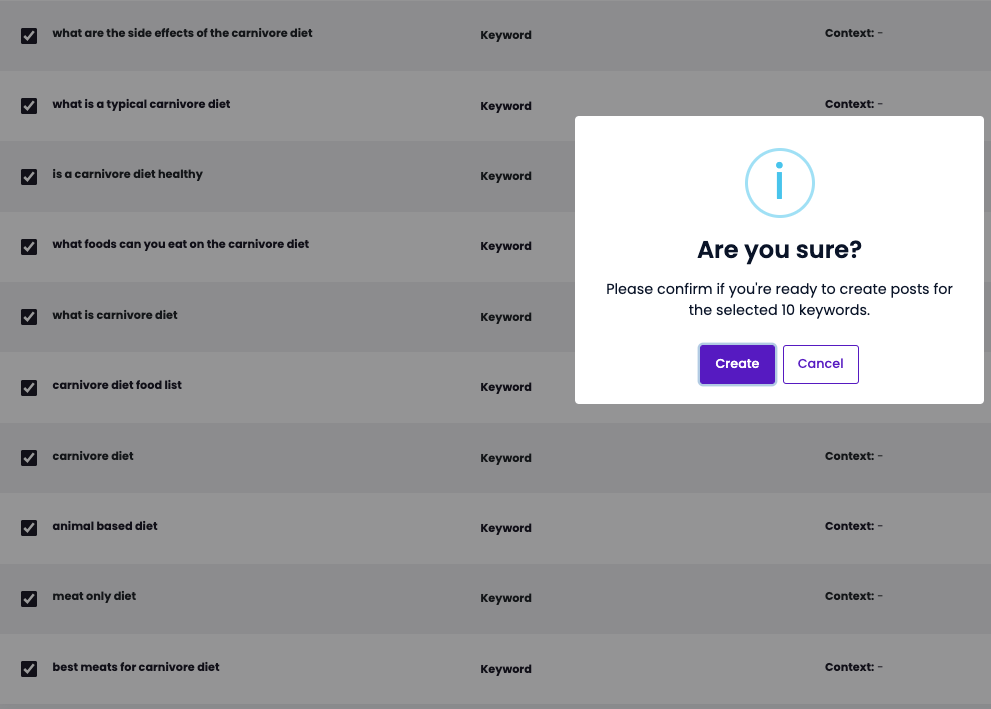Deselect 'what is carnivore diet' keyword
This screenshot has width=991, height=709.
[29, 316]
